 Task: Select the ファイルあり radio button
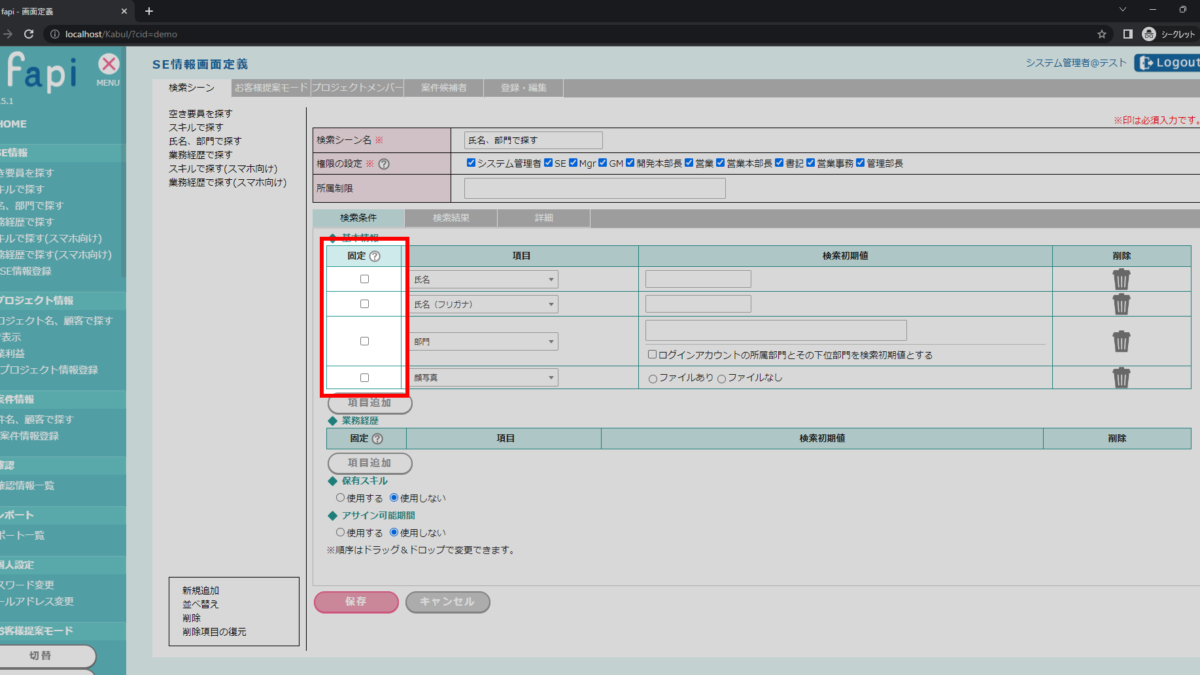(x=653, y=378)
